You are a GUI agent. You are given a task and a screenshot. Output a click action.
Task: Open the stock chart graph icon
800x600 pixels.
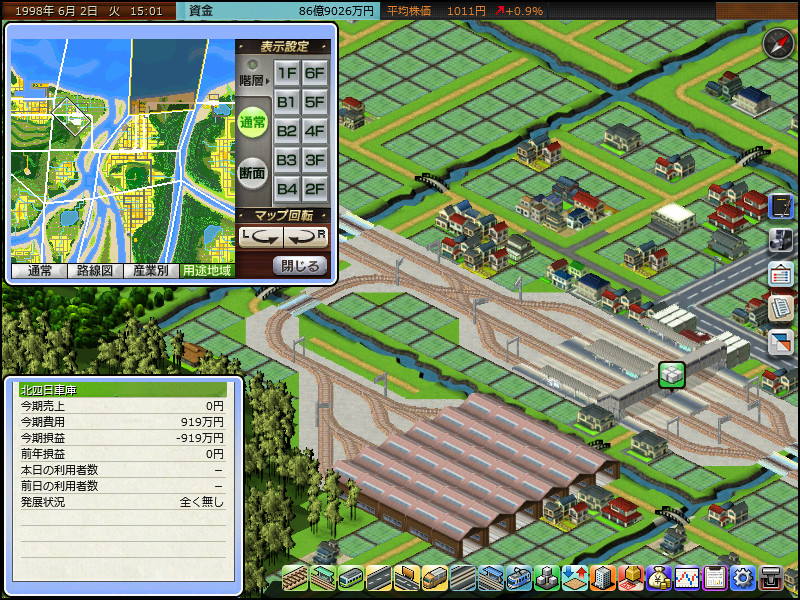687,579
